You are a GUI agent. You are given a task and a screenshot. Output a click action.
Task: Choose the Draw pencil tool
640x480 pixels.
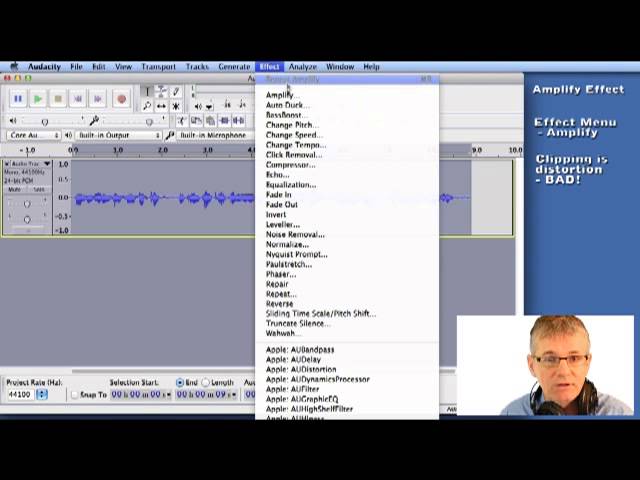176,91
